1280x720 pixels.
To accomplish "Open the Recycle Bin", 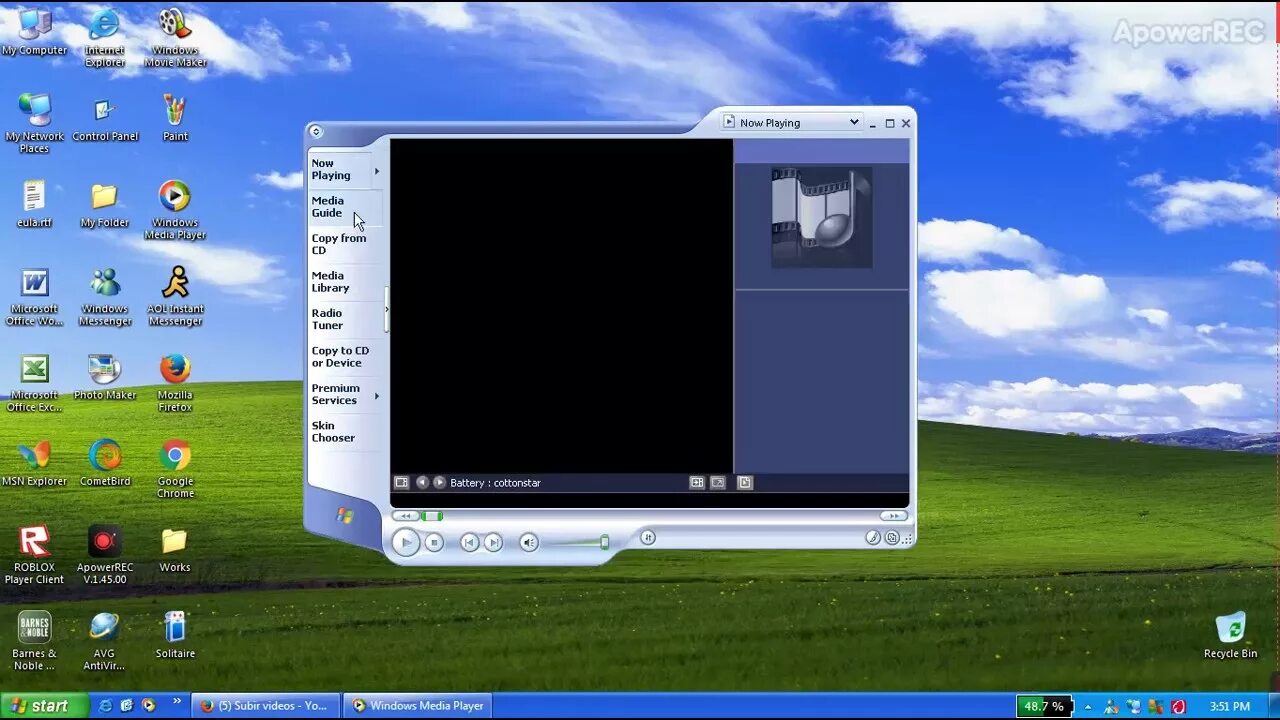I will pos(1230,635).
